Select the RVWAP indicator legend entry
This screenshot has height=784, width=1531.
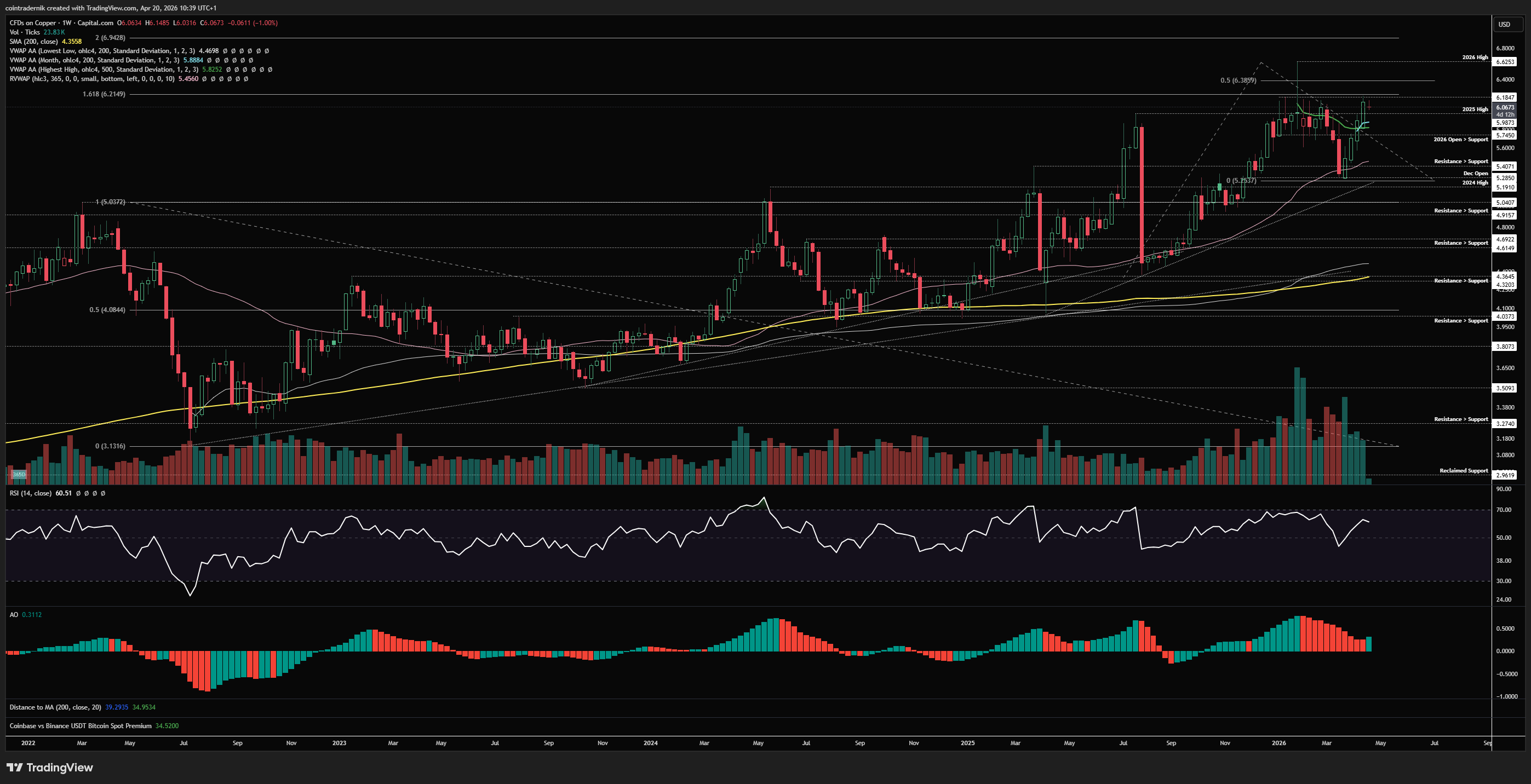[91, 78]
